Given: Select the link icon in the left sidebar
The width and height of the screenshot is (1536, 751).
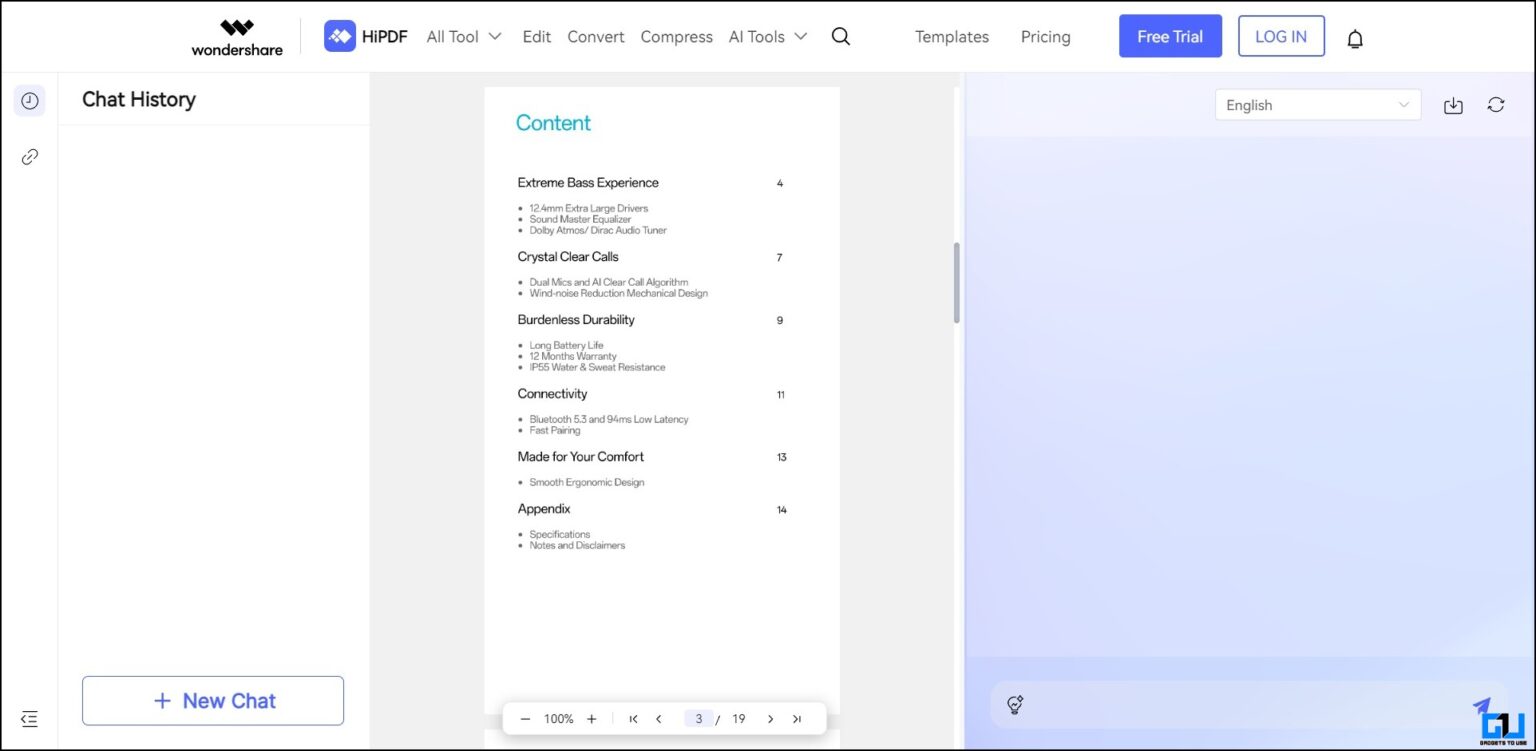Looking at the screenshot, I should click(29, 156).
